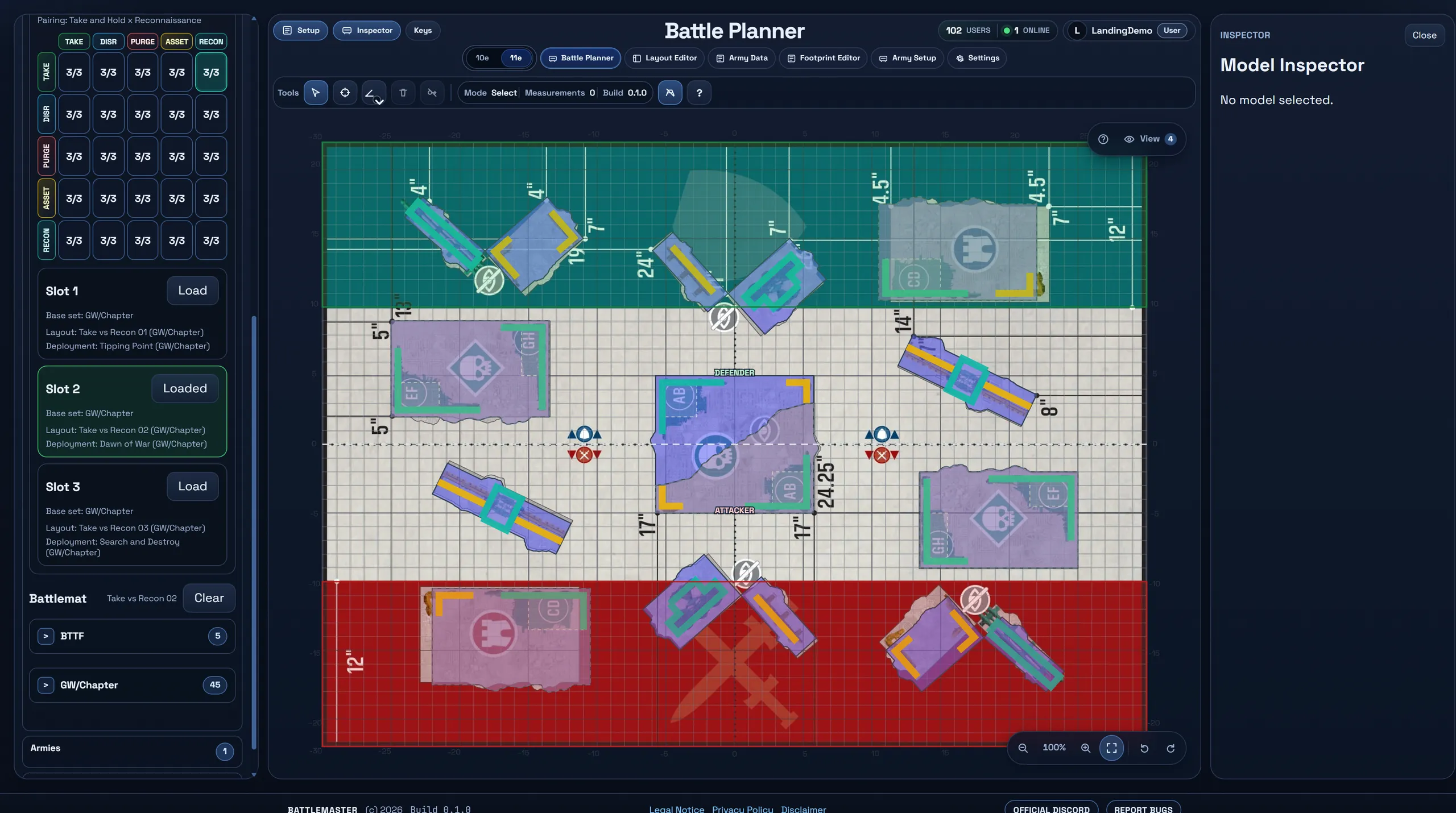1456x813 pixels.
Task: Click the LandingDemo avatar letter L
Action: [x=1077, y=31]
